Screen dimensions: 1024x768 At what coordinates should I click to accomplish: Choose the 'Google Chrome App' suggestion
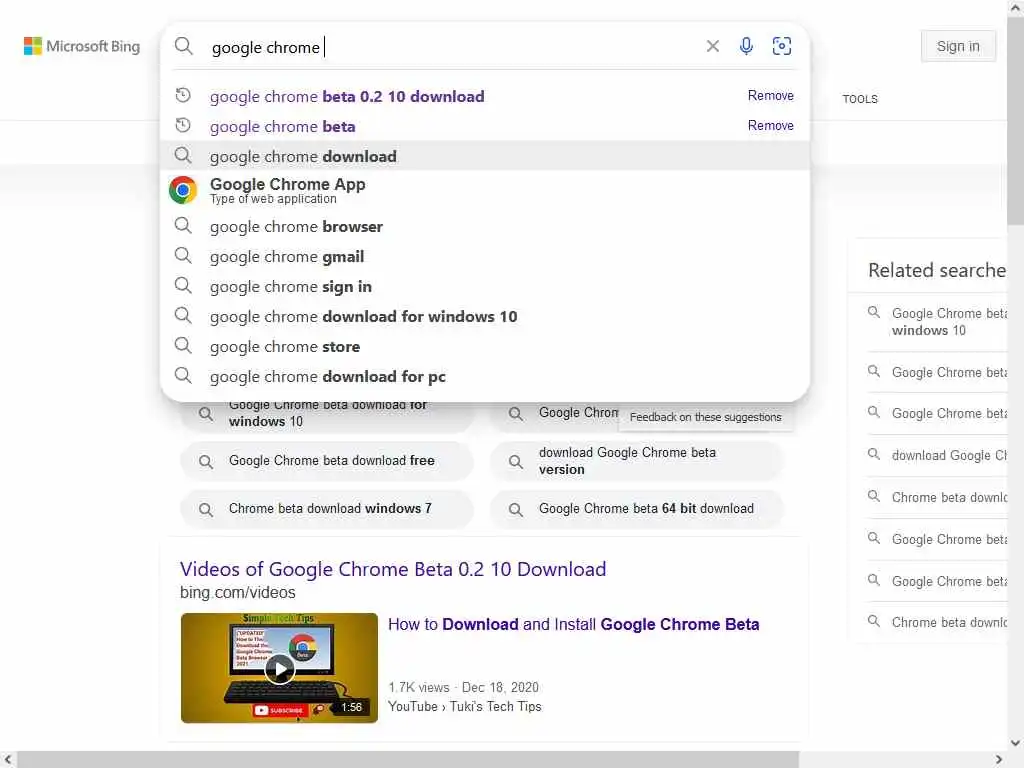pos(485,190)
